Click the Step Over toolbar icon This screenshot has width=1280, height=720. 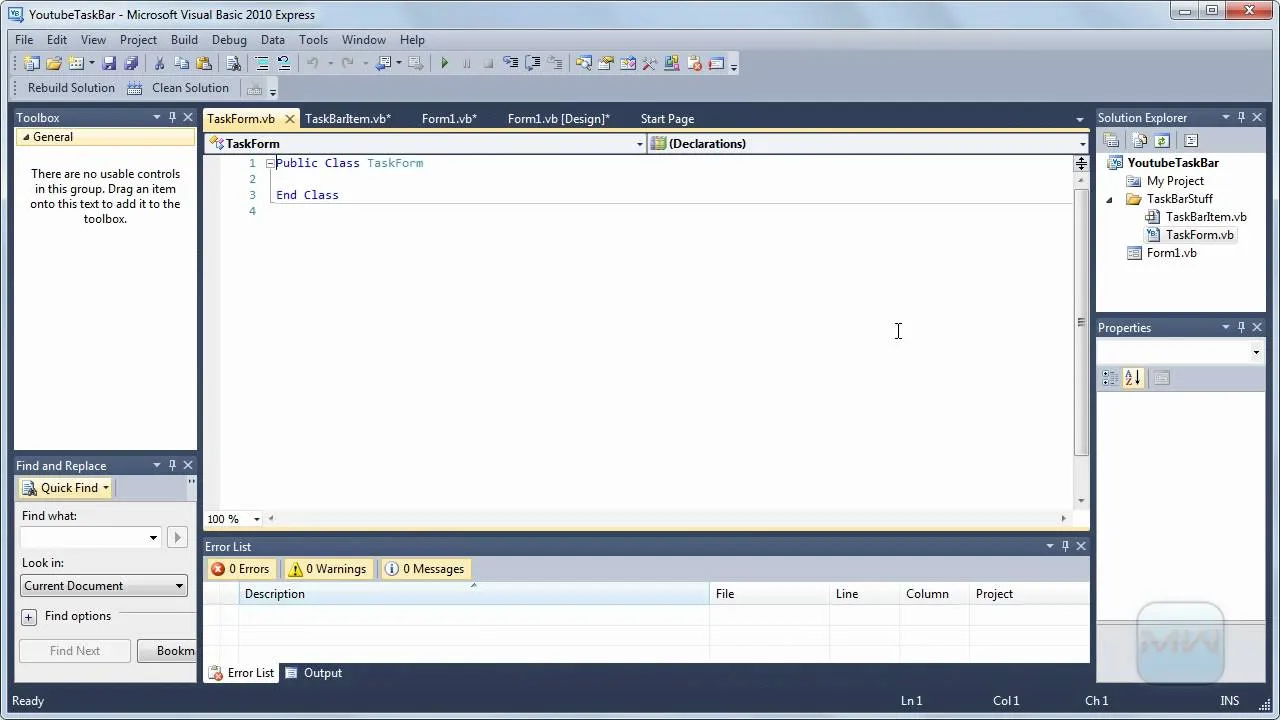[532, 63]
